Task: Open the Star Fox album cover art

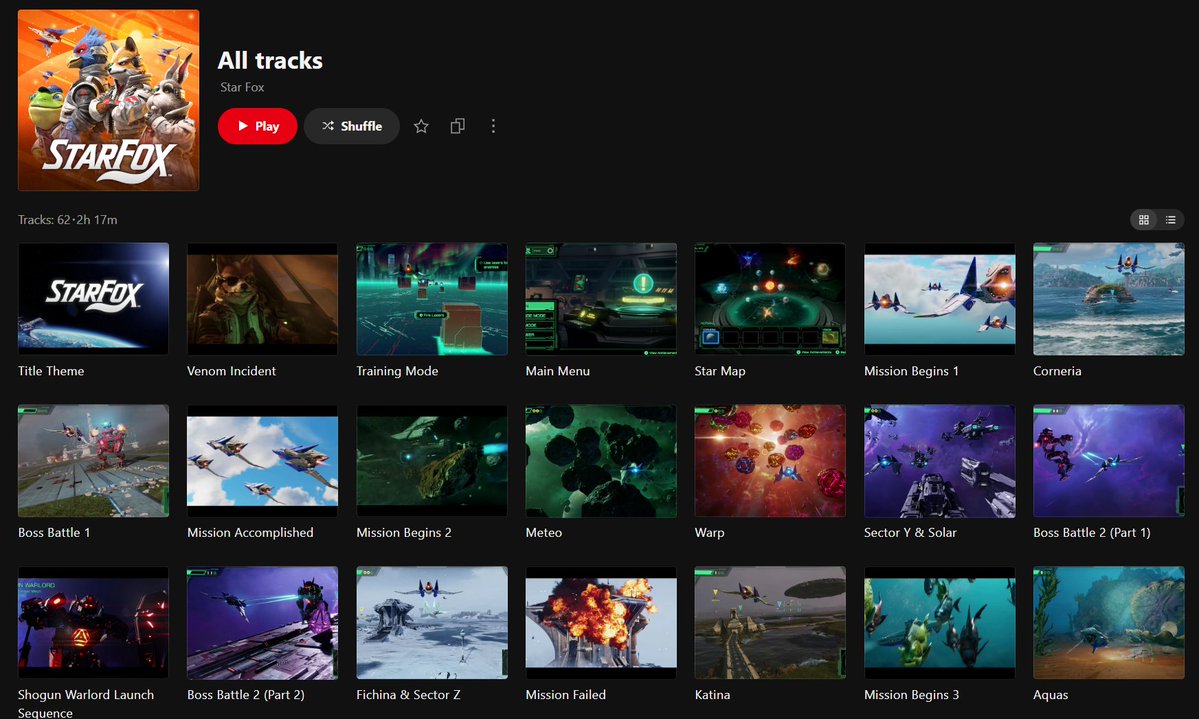Action: 109,100
